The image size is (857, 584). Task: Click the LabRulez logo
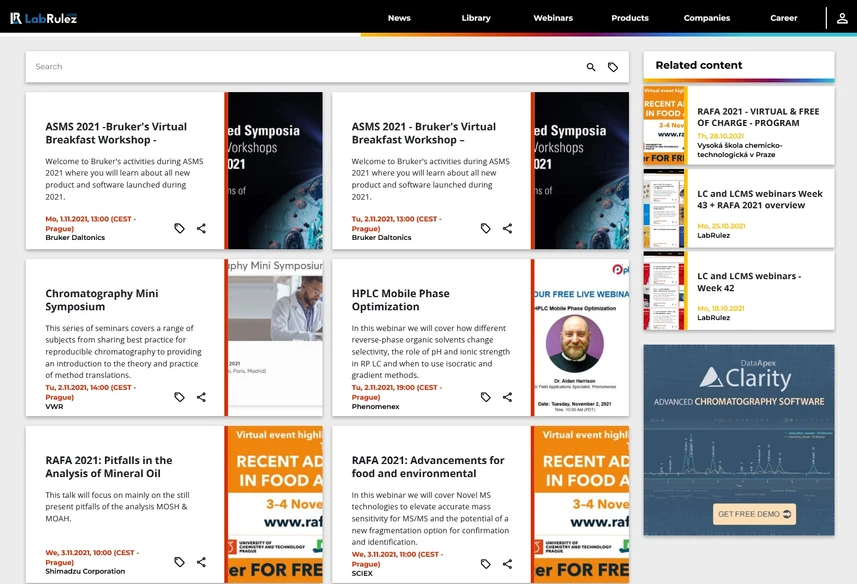tap(44, 18)
